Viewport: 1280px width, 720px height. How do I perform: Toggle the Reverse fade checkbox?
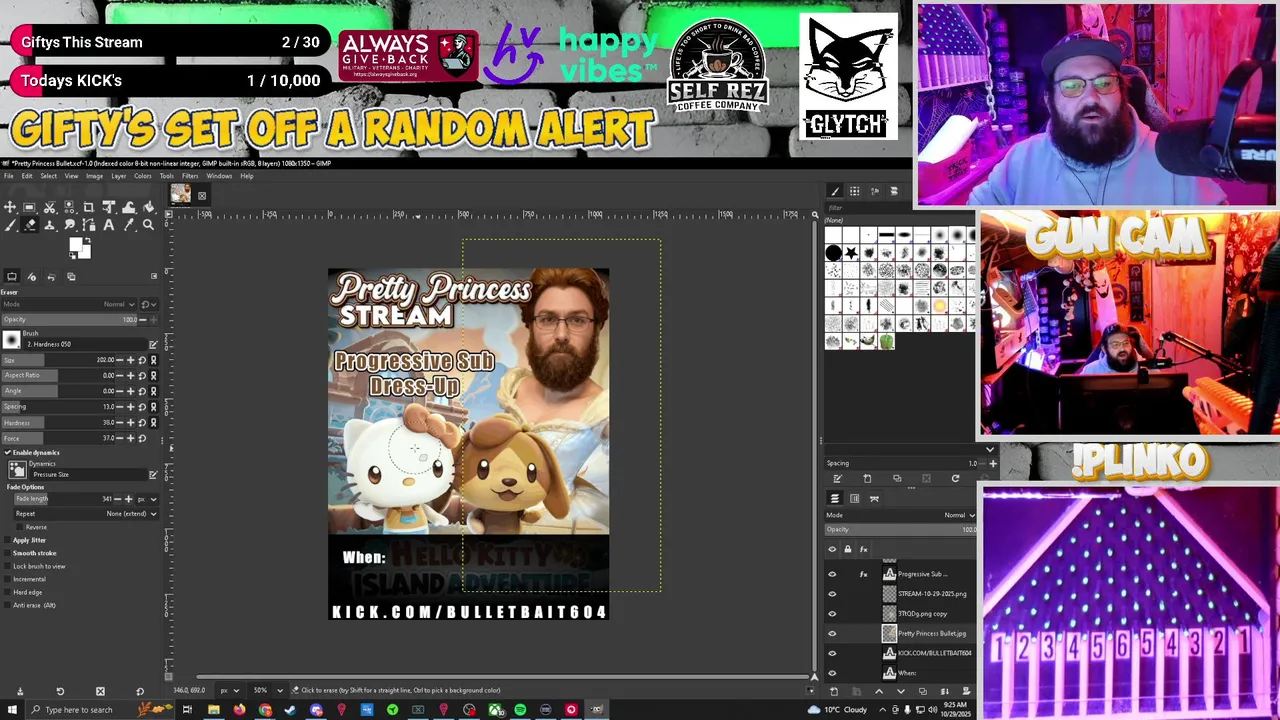pos(20,527)
